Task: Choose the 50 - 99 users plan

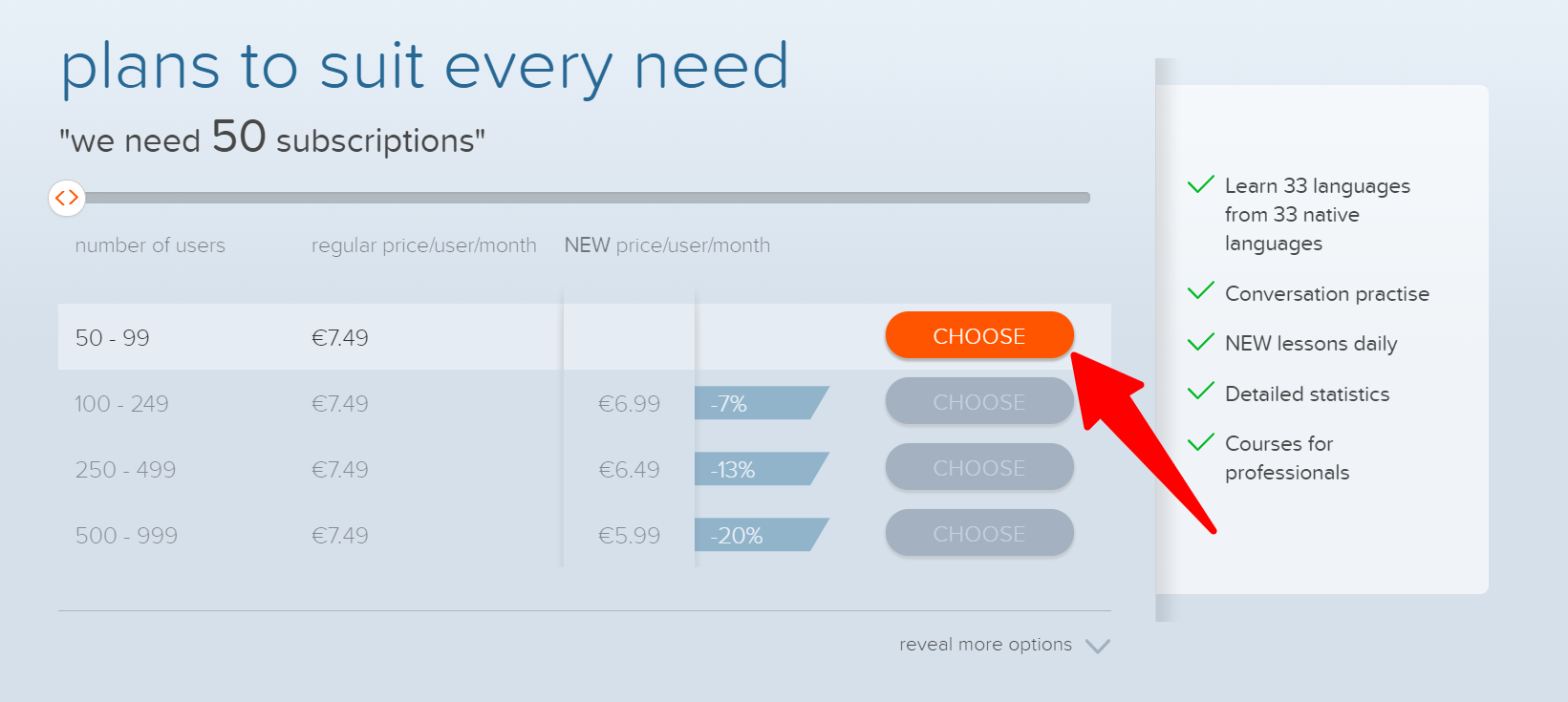Action: [x=978, y=335]
